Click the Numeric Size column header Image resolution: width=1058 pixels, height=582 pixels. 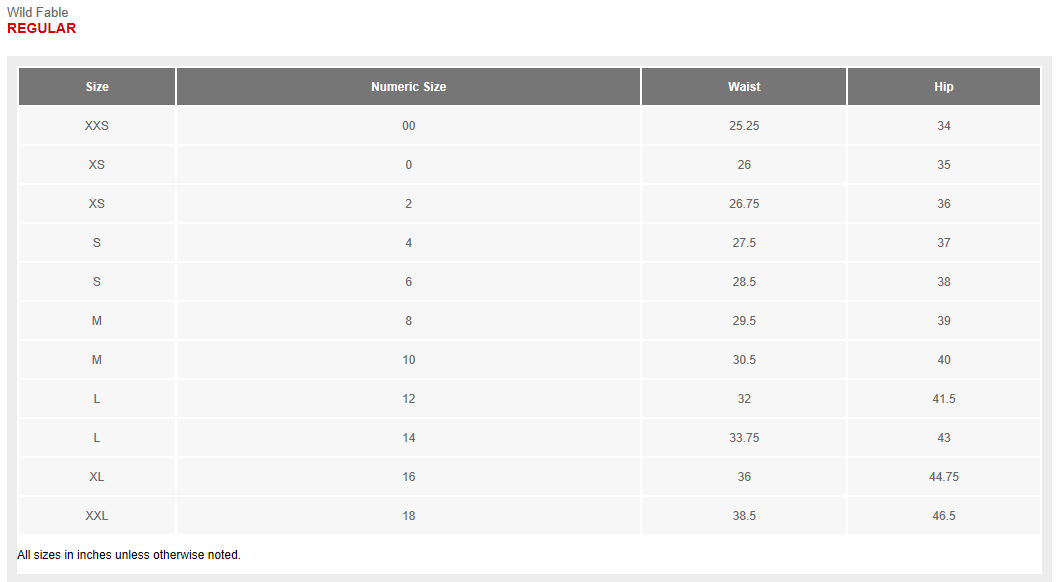408,86
